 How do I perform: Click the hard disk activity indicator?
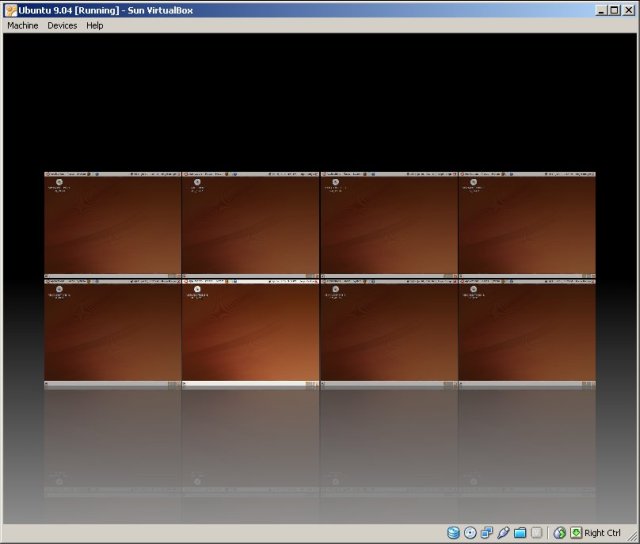[453, 533]
